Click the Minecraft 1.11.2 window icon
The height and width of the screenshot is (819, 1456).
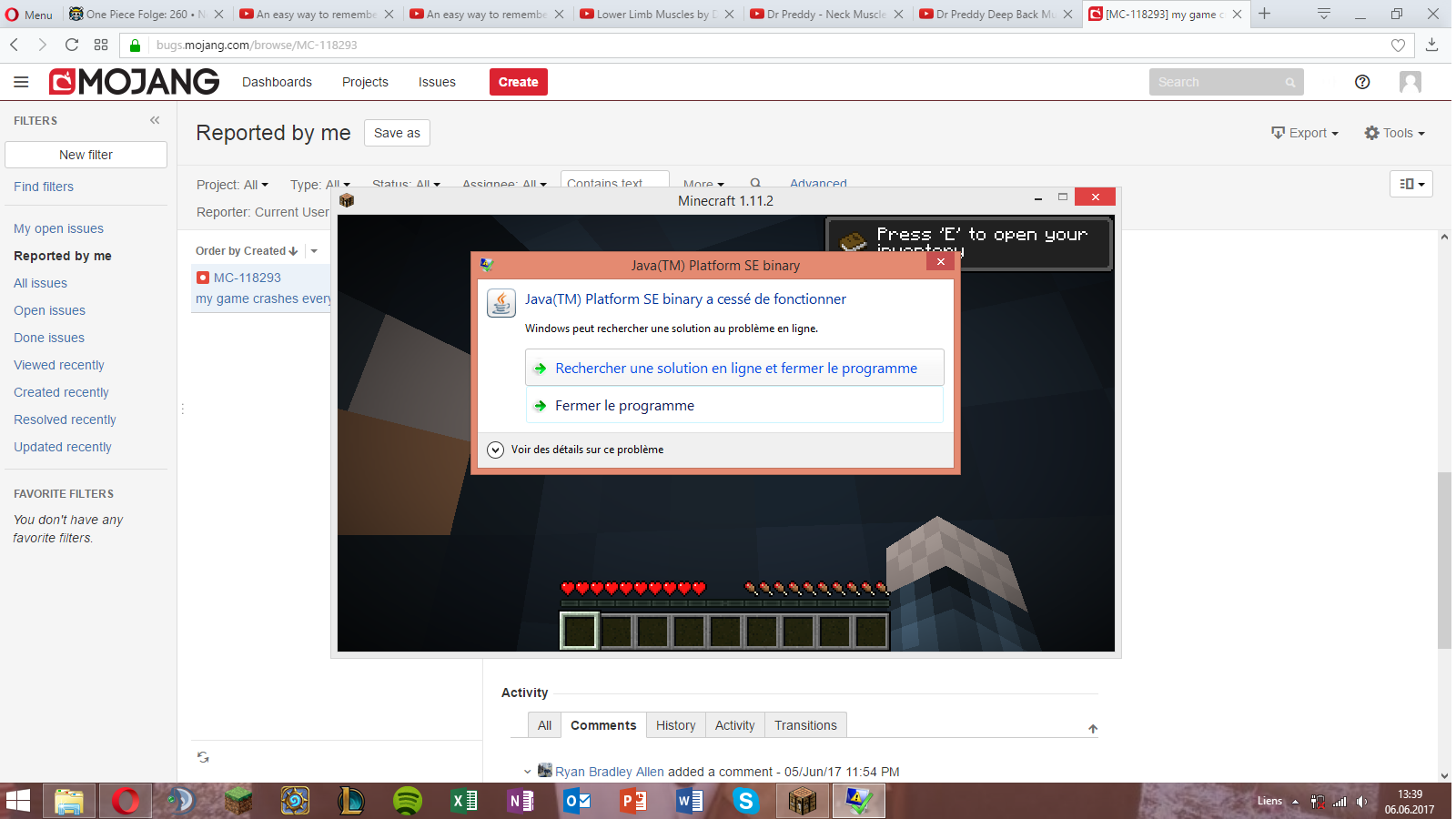tap(347, 200)
